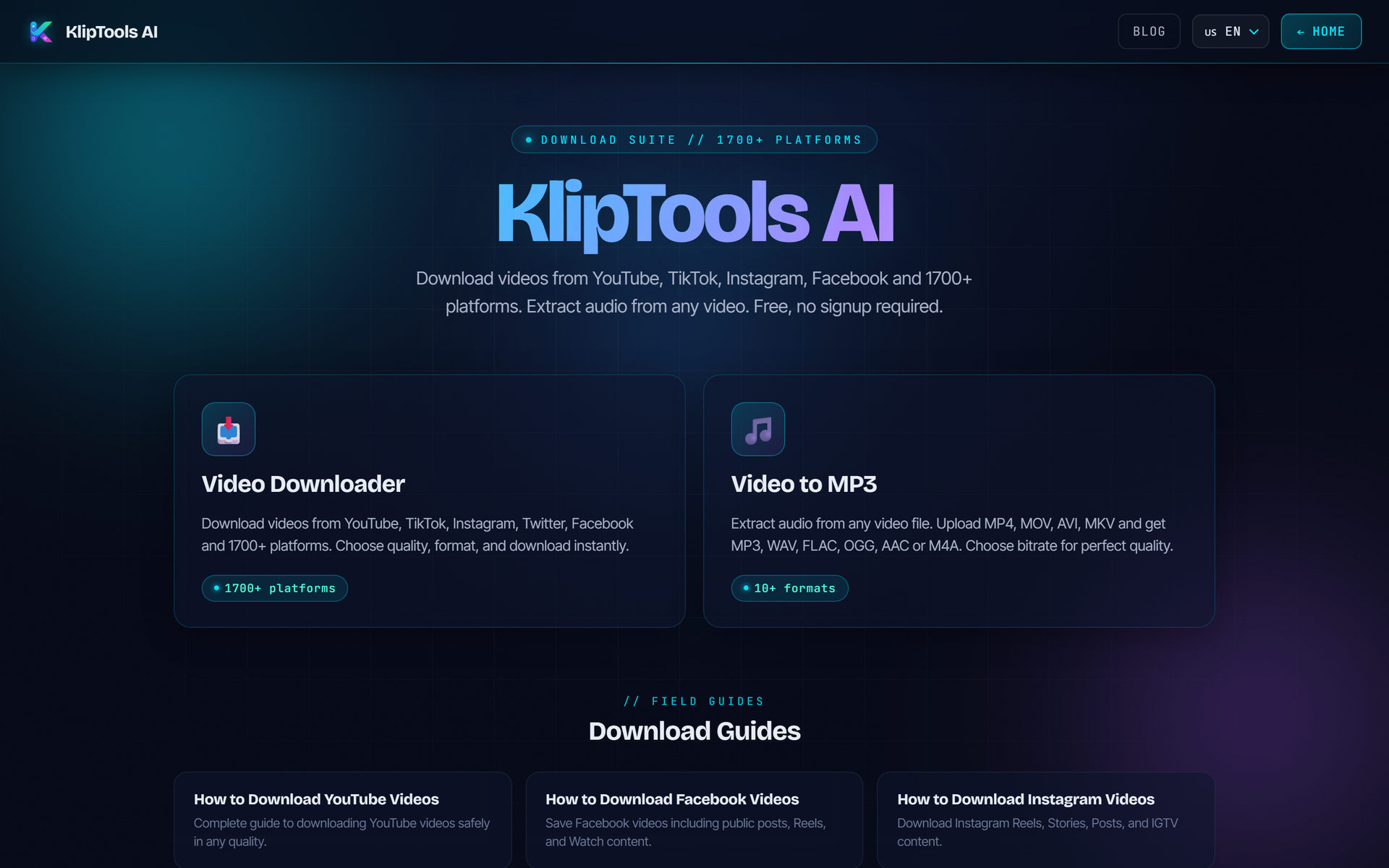Click the Video to MP3 music note icon

pyautogui.click(x=758, y=429)
